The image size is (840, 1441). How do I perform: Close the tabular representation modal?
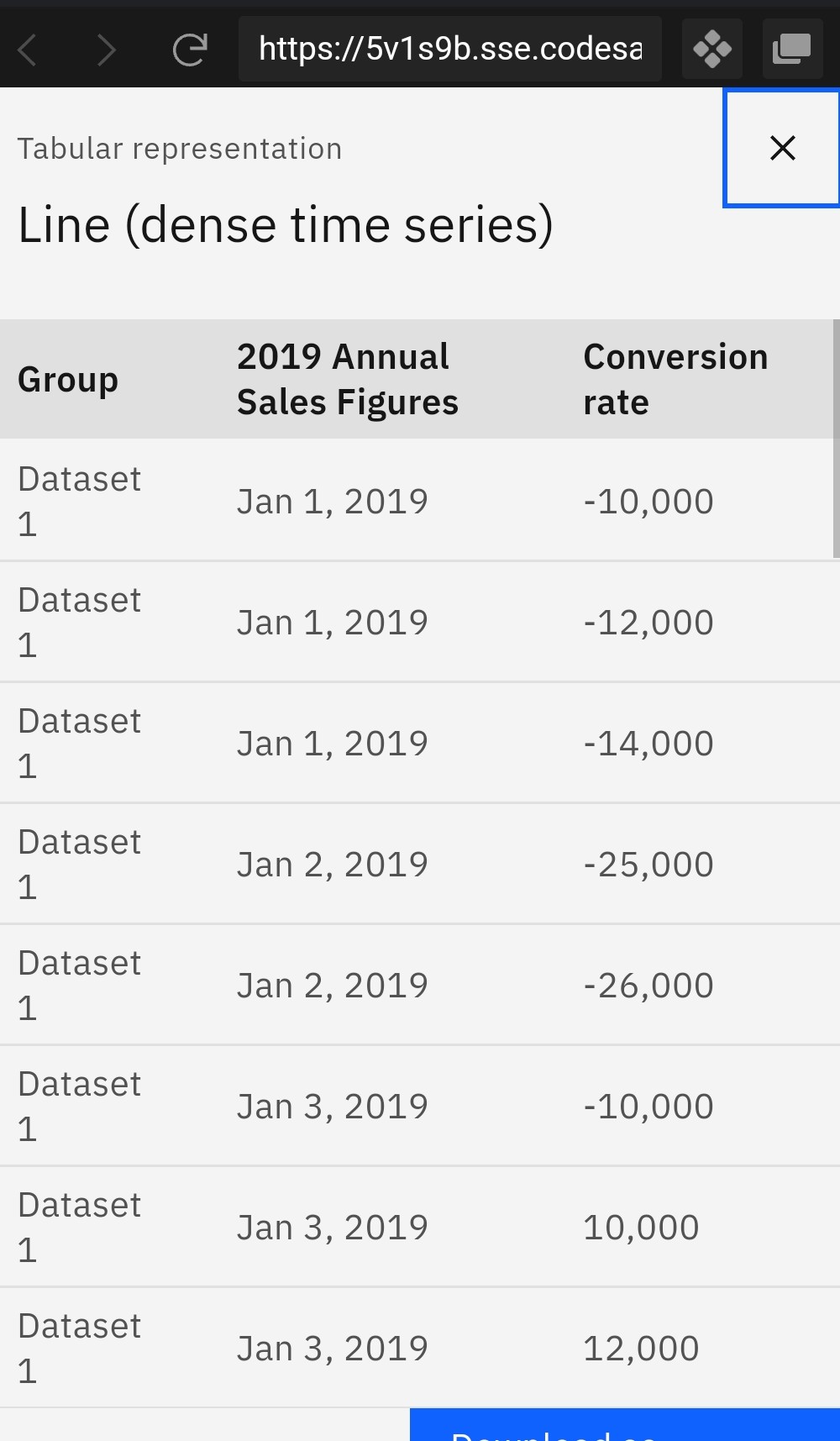coord(782,148)
